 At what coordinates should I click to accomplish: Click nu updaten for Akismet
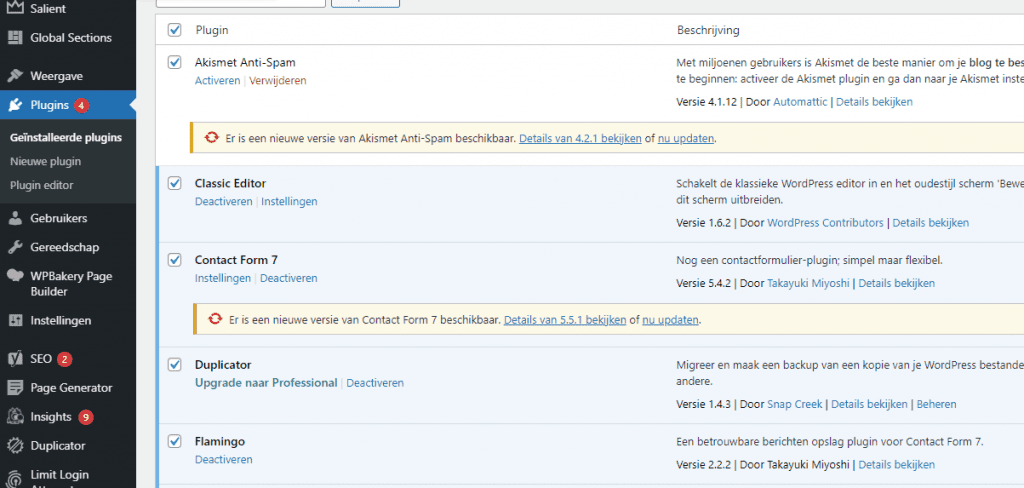pos(686,138)
